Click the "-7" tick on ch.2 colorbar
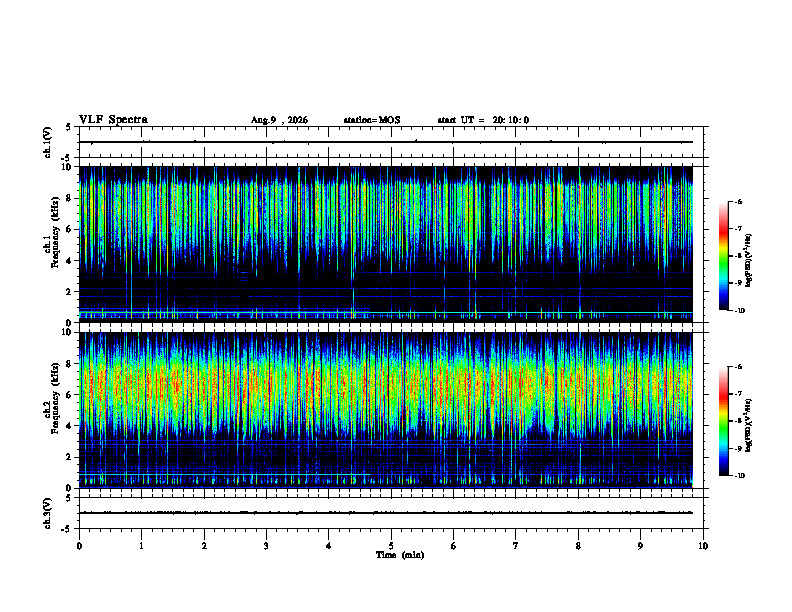 (738, 394)
